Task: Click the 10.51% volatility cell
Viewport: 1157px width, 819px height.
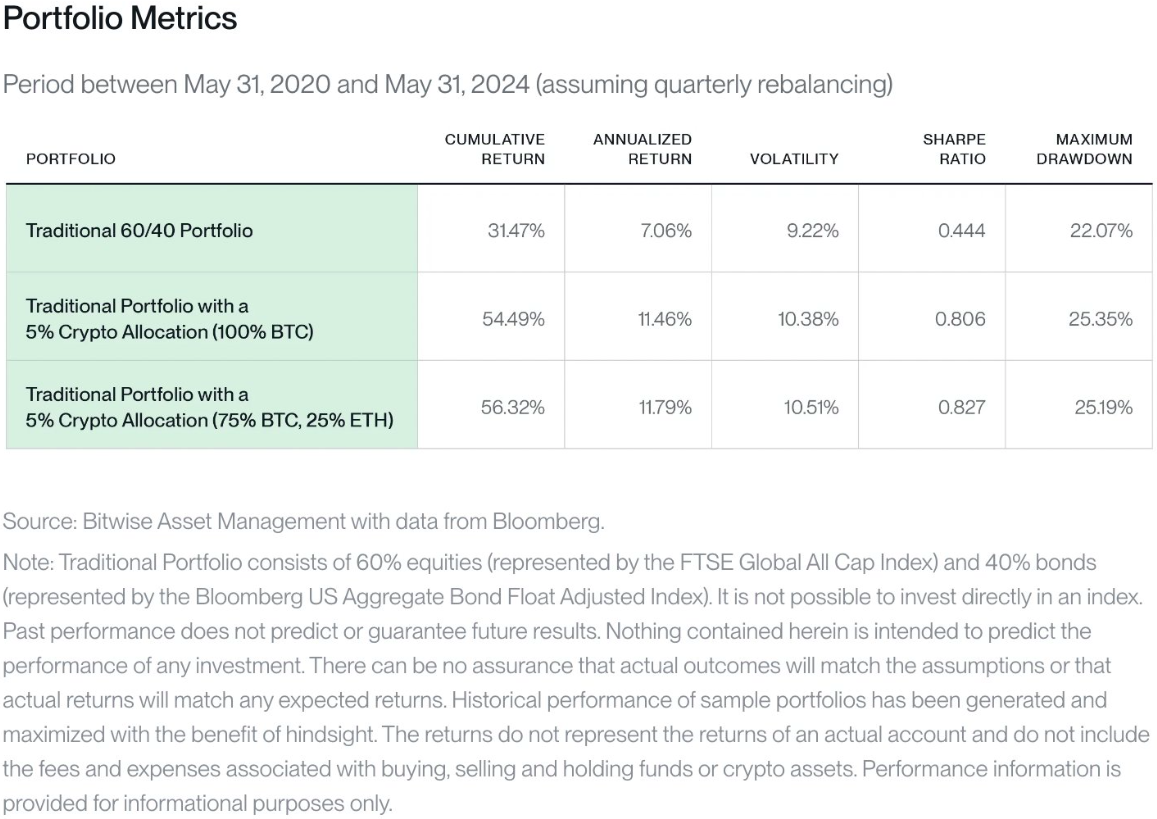Action: (811, 407)
